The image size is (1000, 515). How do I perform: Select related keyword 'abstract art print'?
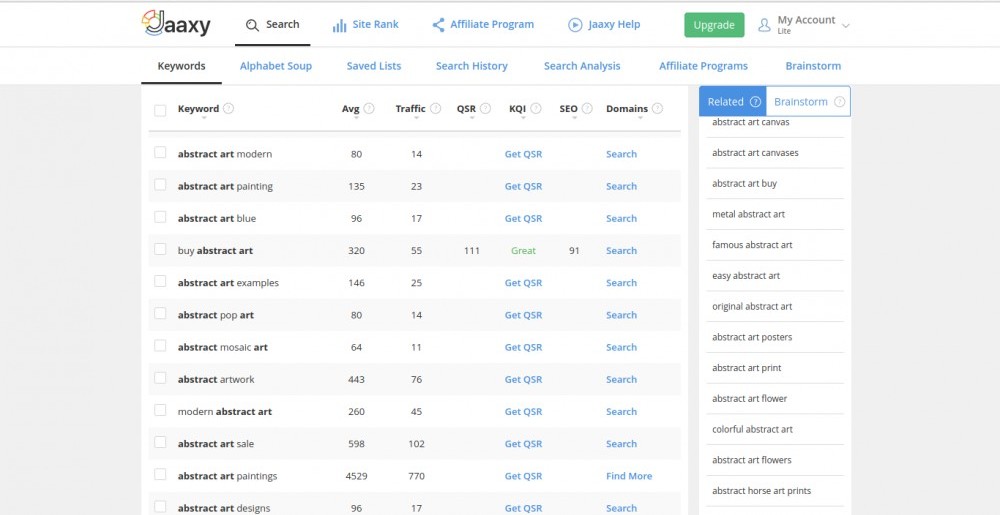(746, 368)
